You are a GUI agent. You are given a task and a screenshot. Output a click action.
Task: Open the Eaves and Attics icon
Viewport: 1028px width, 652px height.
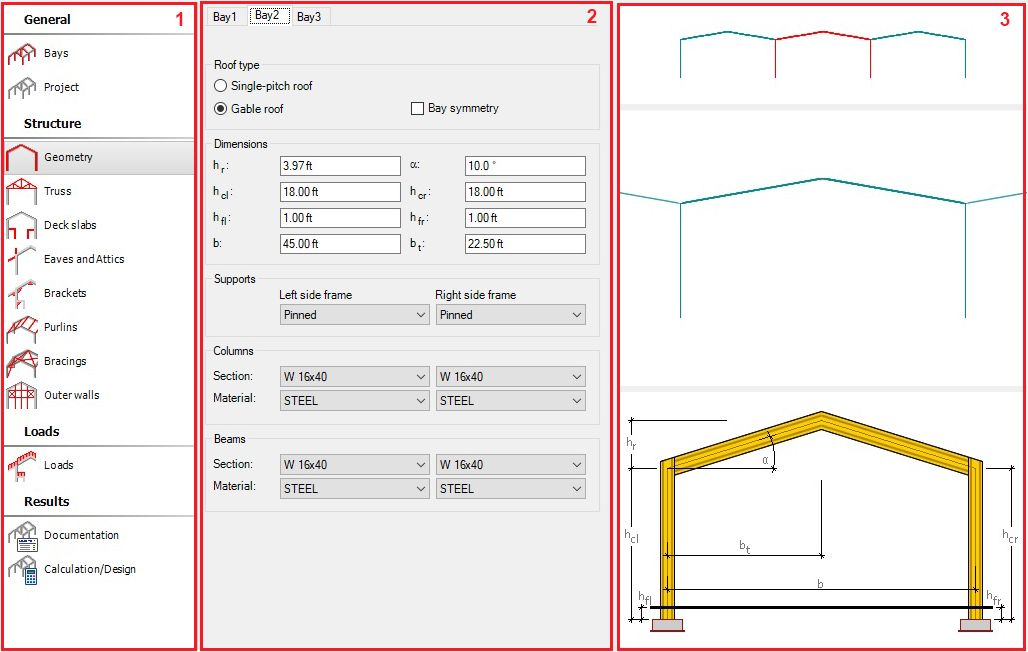coord(22,260)
